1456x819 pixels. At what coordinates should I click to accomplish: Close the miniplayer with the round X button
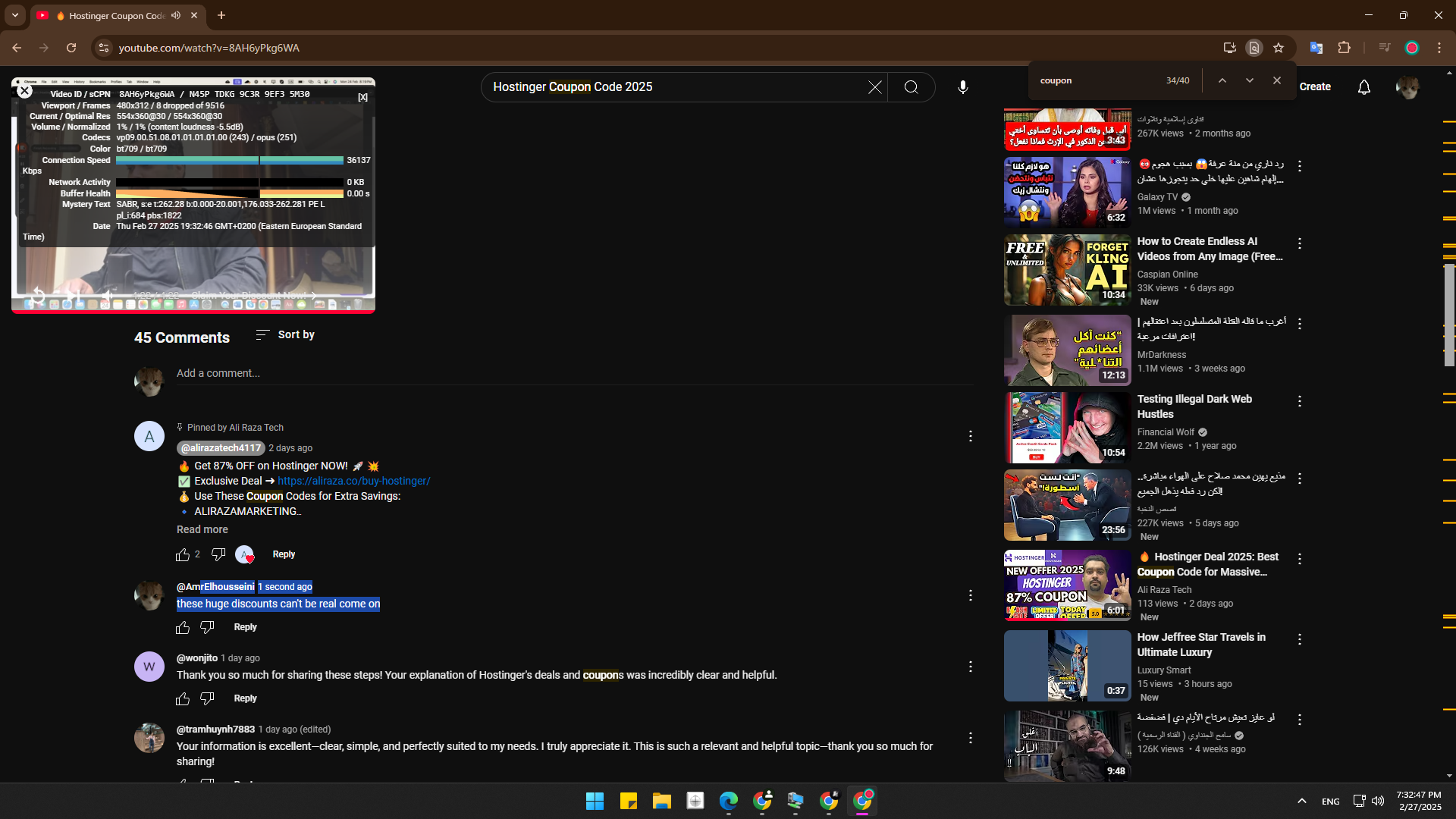pyautogui.click(x=24, y=91)
